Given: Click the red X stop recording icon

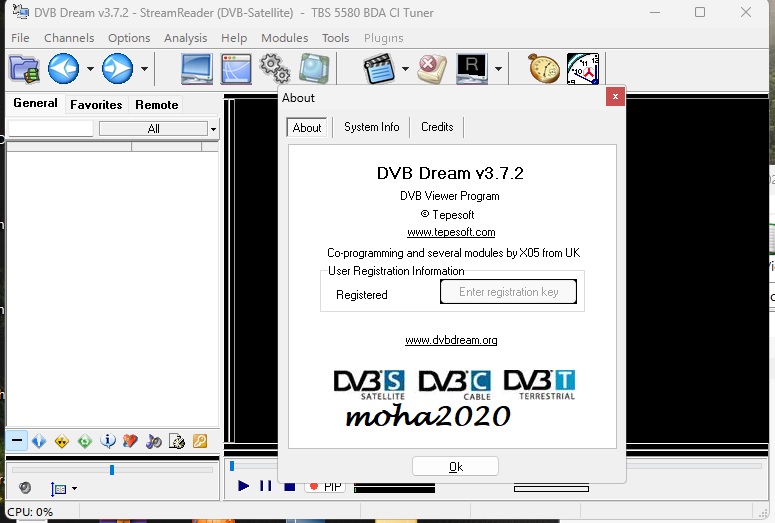Looking at the screenshot, I should coord(432,69).
